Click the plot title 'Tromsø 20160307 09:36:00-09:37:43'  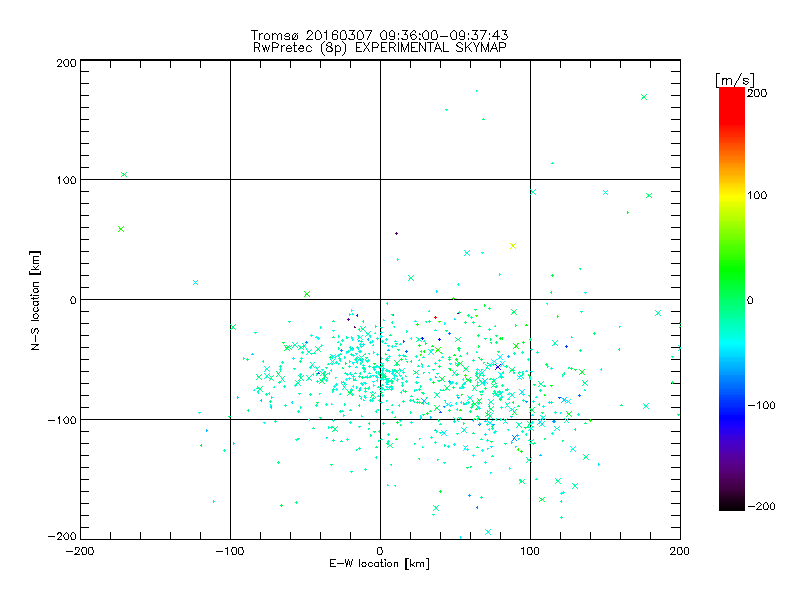[x=379, y=35]
